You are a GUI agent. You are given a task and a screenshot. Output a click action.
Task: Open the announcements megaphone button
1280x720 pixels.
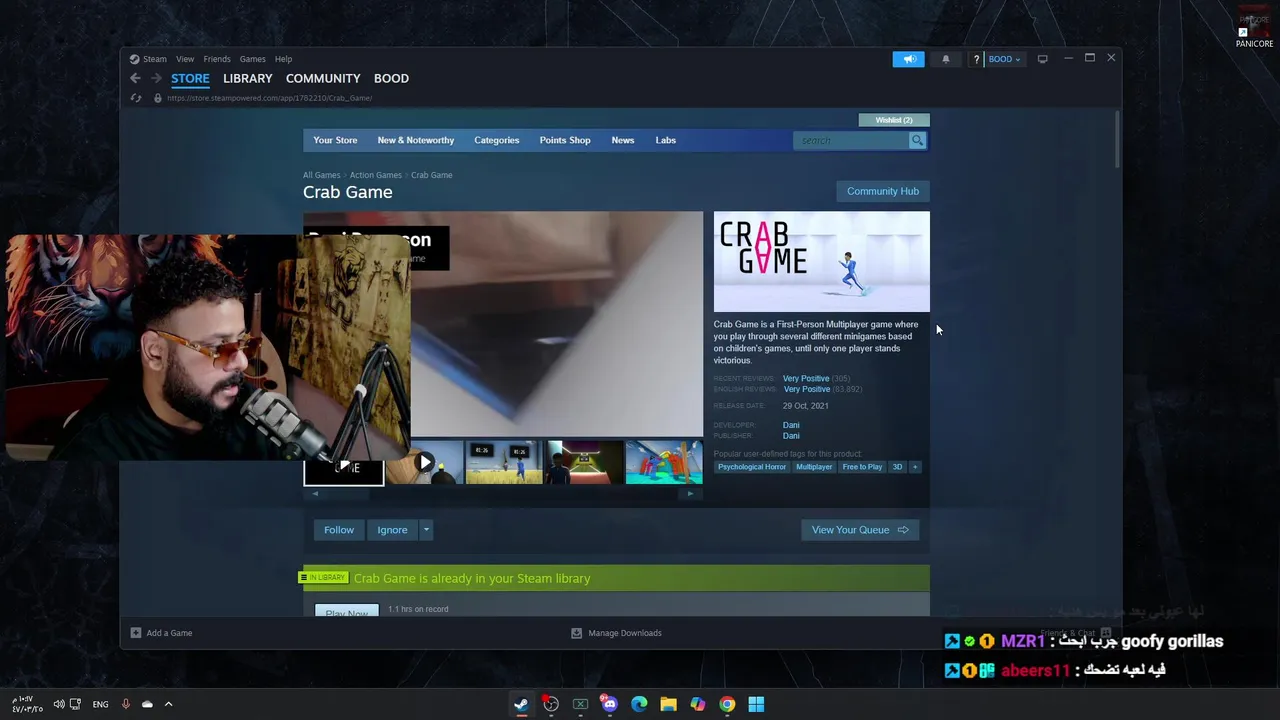[909, 59]
